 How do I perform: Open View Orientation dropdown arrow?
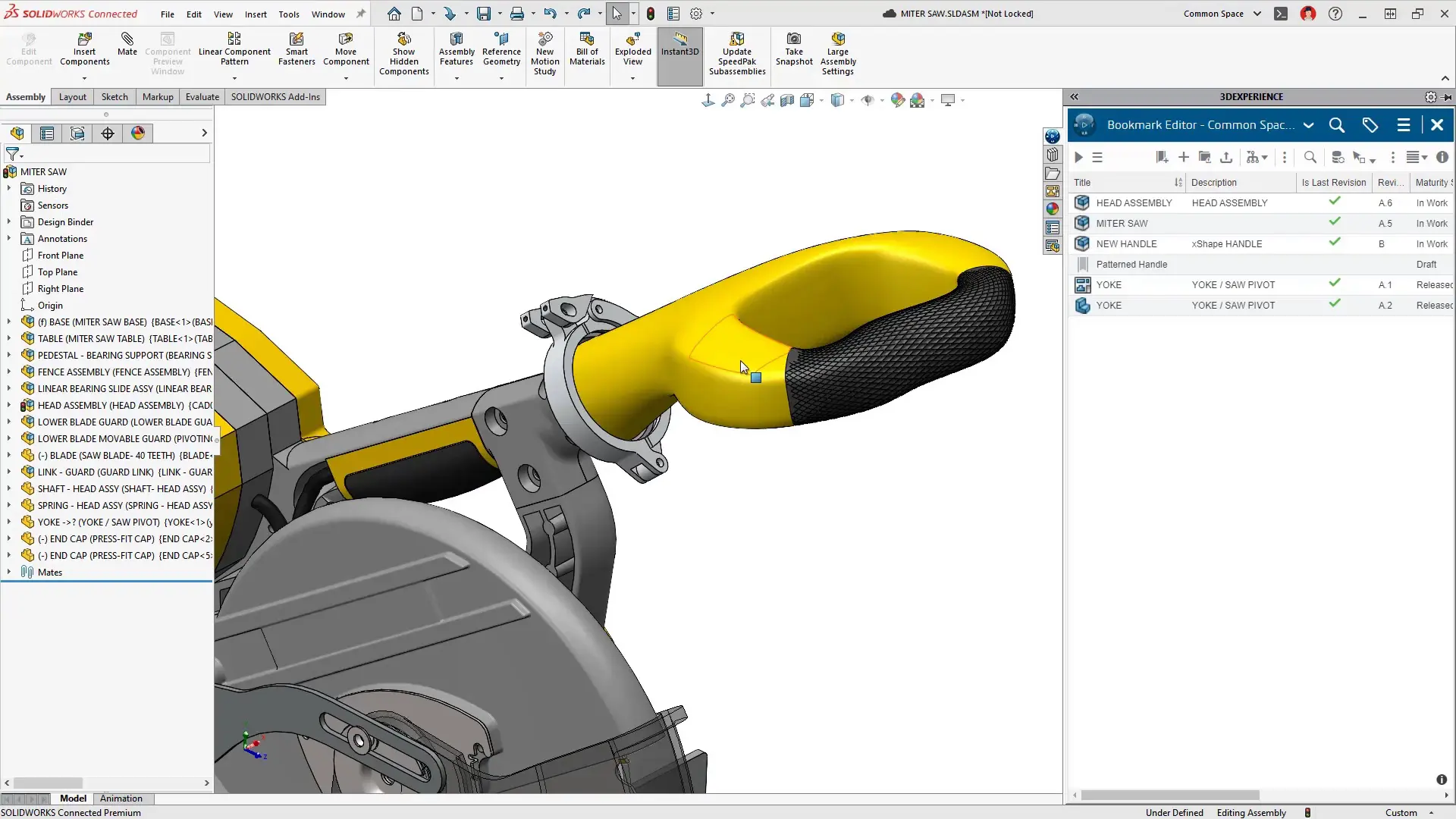click(x=821, y=100)
